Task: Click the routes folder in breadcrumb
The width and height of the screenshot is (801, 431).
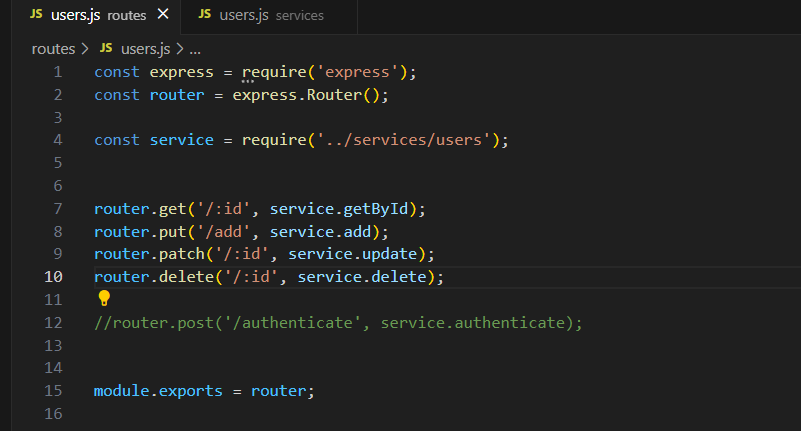Action: [53, 49]
